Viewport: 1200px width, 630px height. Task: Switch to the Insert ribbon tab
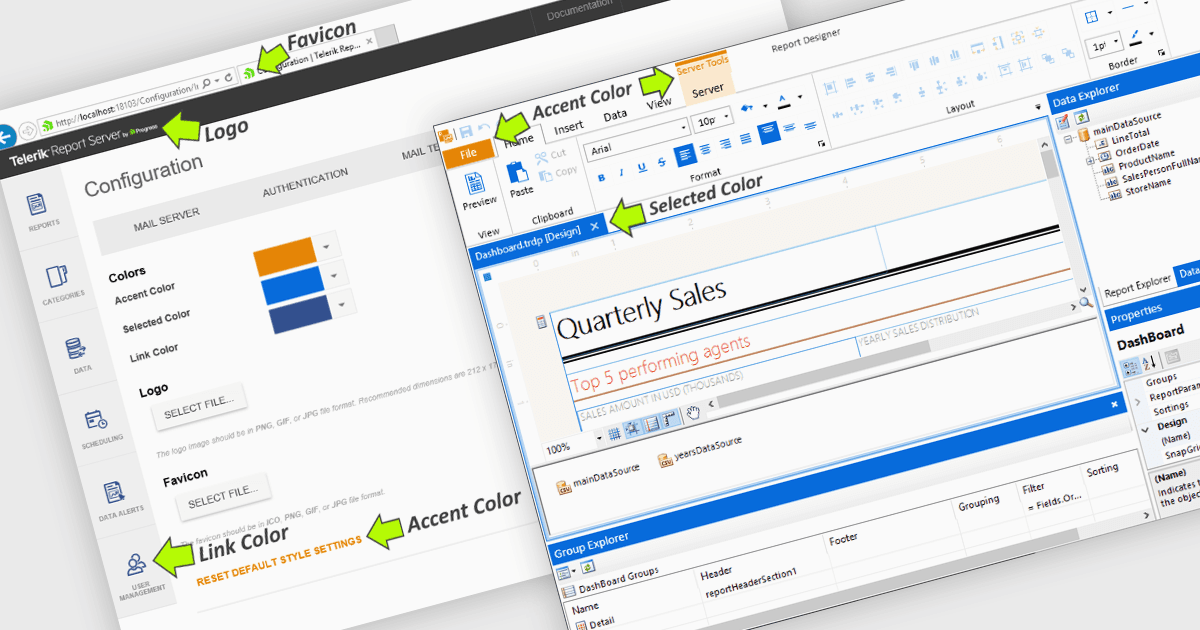569,128
